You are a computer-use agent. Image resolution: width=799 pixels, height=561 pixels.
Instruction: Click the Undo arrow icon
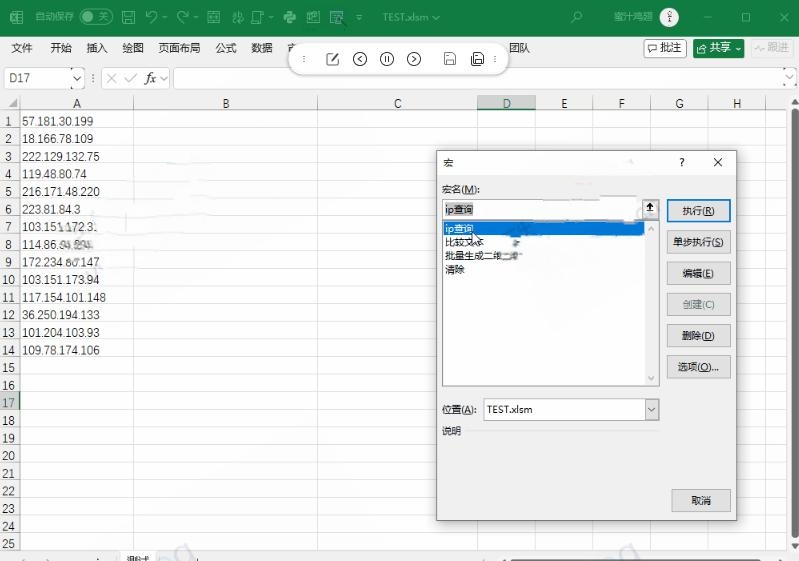point(151,17)
